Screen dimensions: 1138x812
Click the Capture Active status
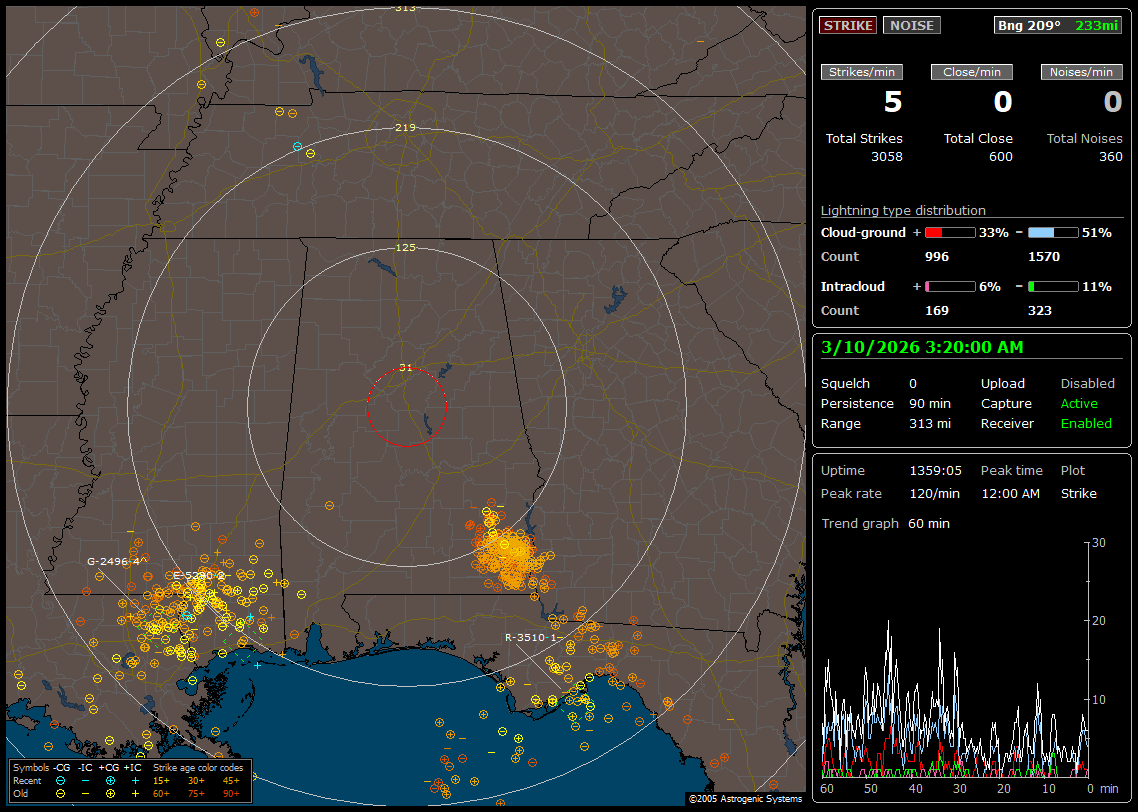pyautogui.click(x=1079, y=404)
